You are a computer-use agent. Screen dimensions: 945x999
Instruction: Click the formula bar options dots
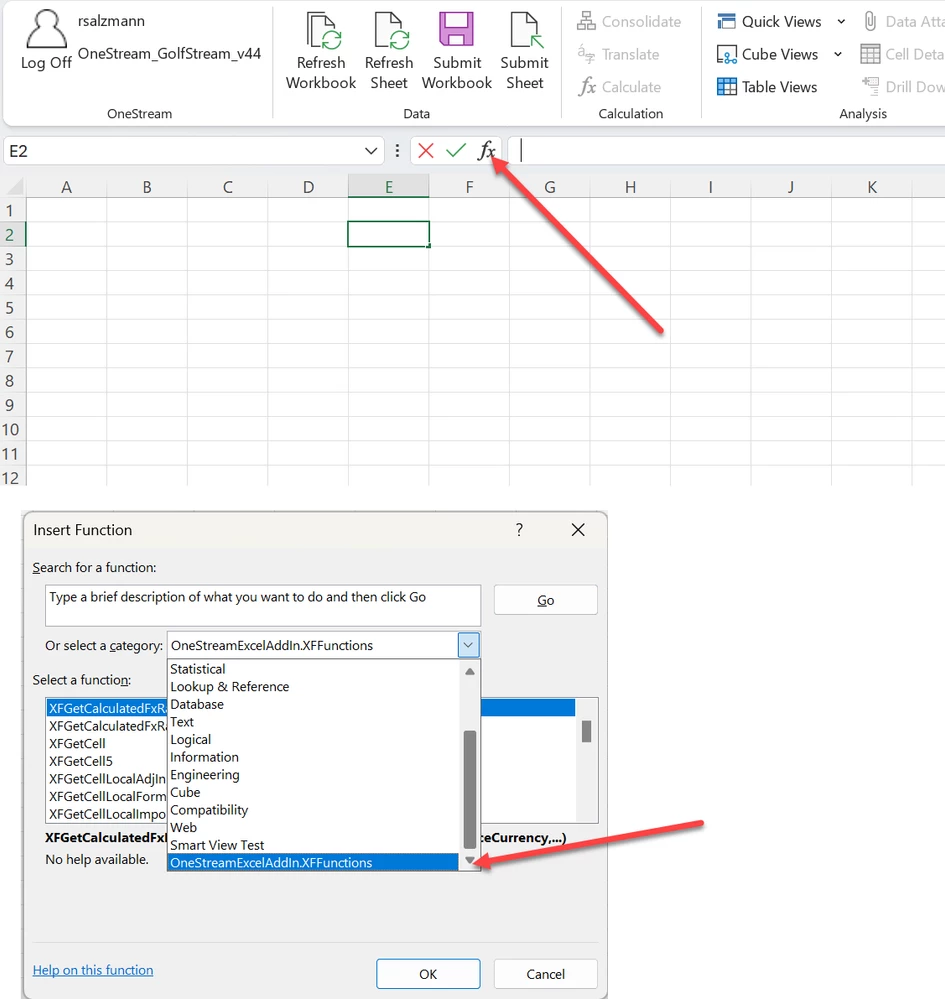tap(397, 151)
